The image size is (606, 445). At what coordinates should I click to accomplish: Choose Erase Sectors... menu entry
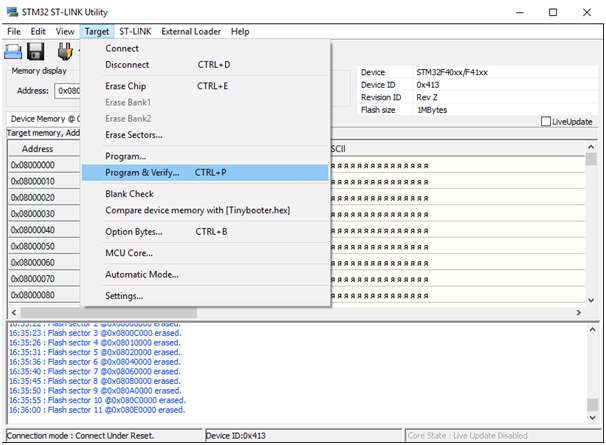(205, 135)
